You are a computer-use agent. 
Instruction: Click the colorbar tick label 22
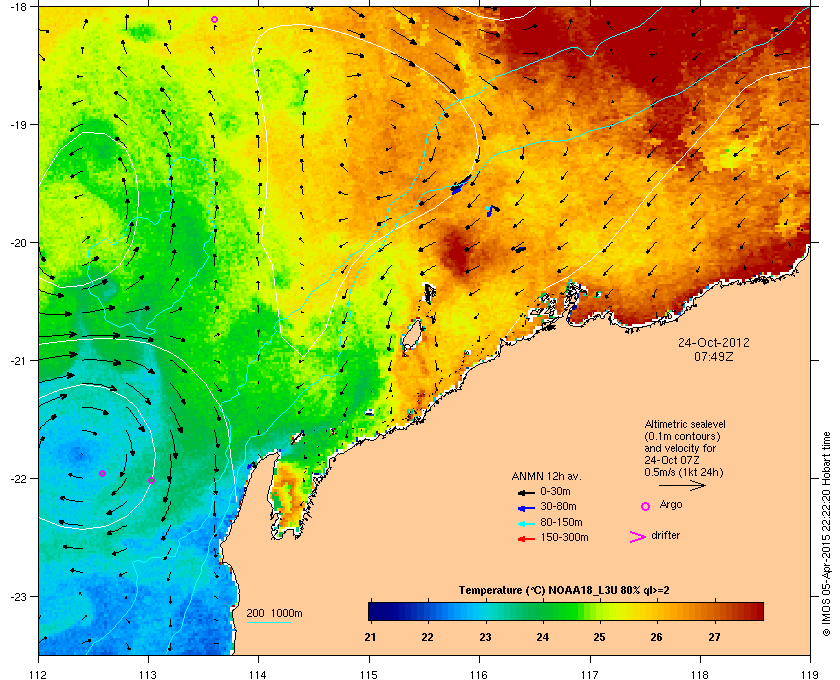coord(428,637)
